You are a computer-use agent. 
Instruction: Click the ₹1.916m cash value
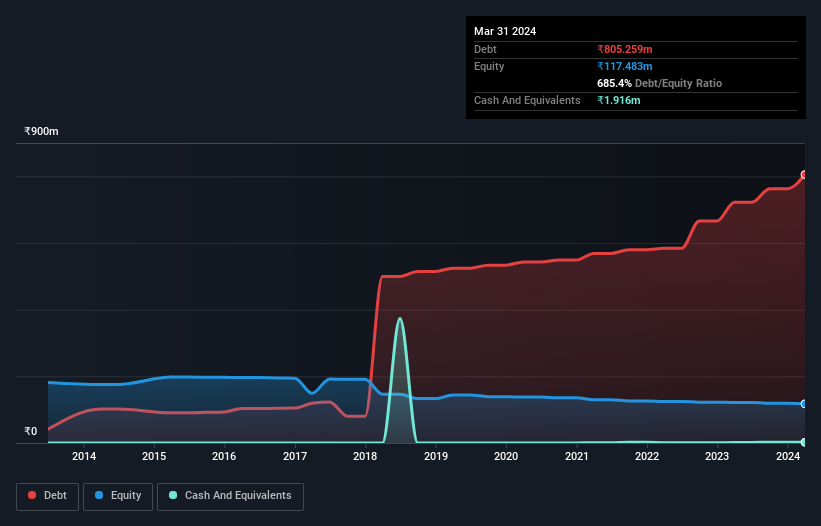[x=618, y=100]
